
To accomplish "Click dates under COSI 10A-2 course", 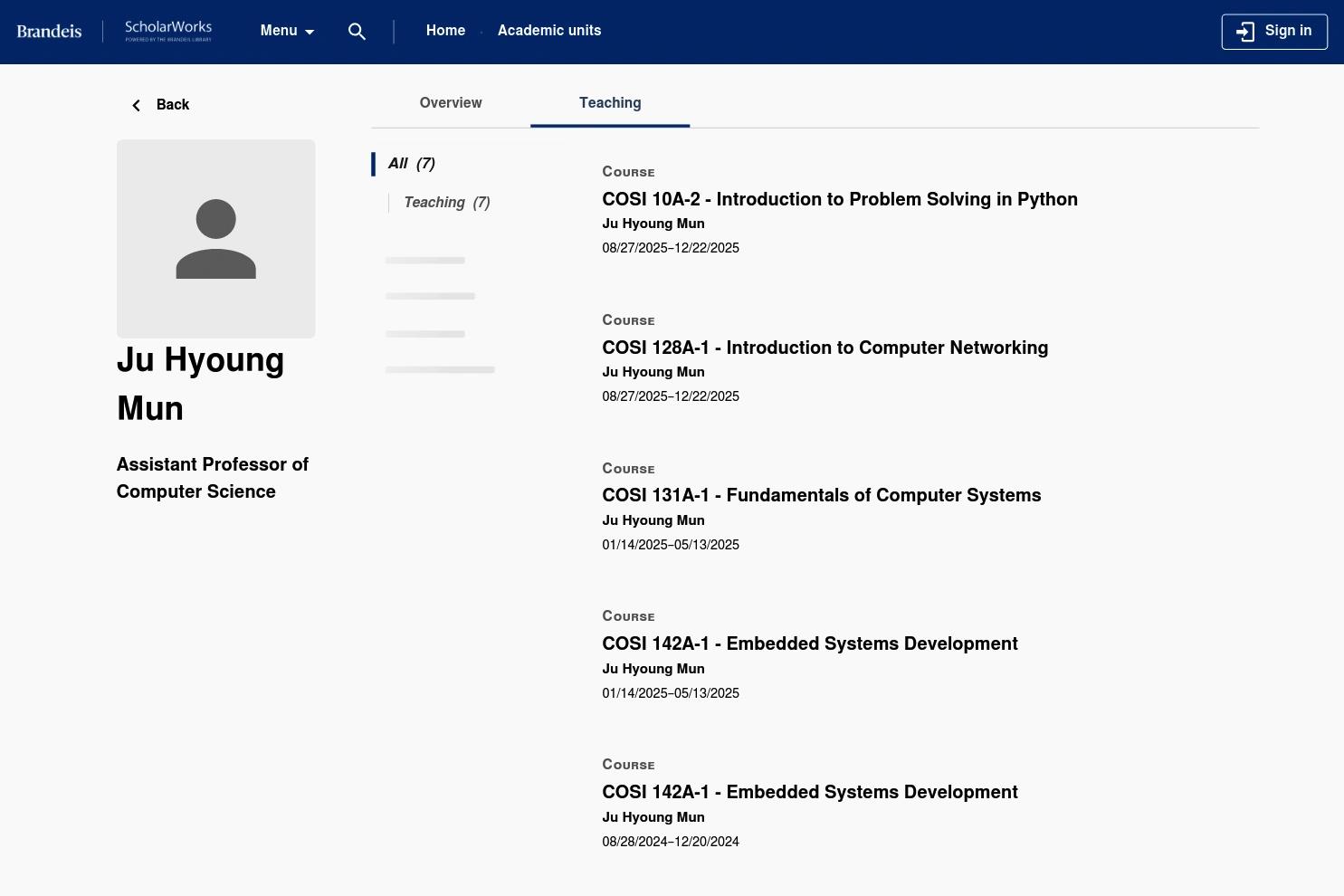I will [671, 248].
